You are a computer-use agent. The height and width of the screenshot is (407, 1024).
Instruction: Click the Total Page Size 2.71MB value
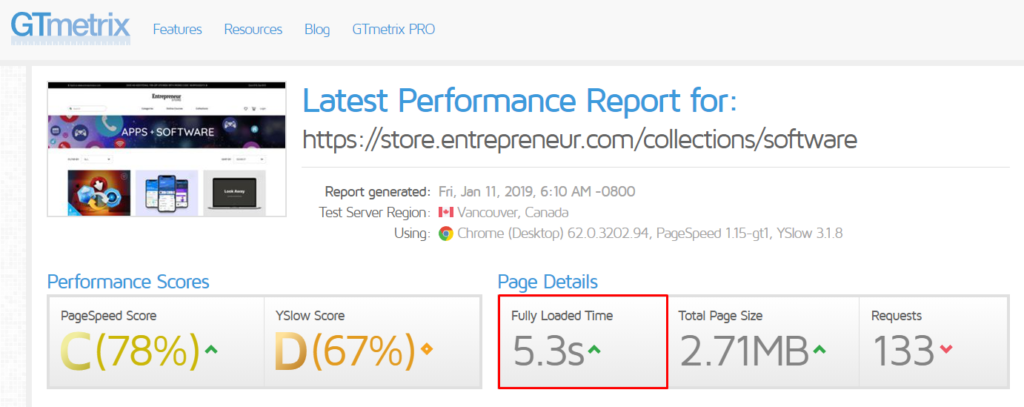tap(744, 351)
